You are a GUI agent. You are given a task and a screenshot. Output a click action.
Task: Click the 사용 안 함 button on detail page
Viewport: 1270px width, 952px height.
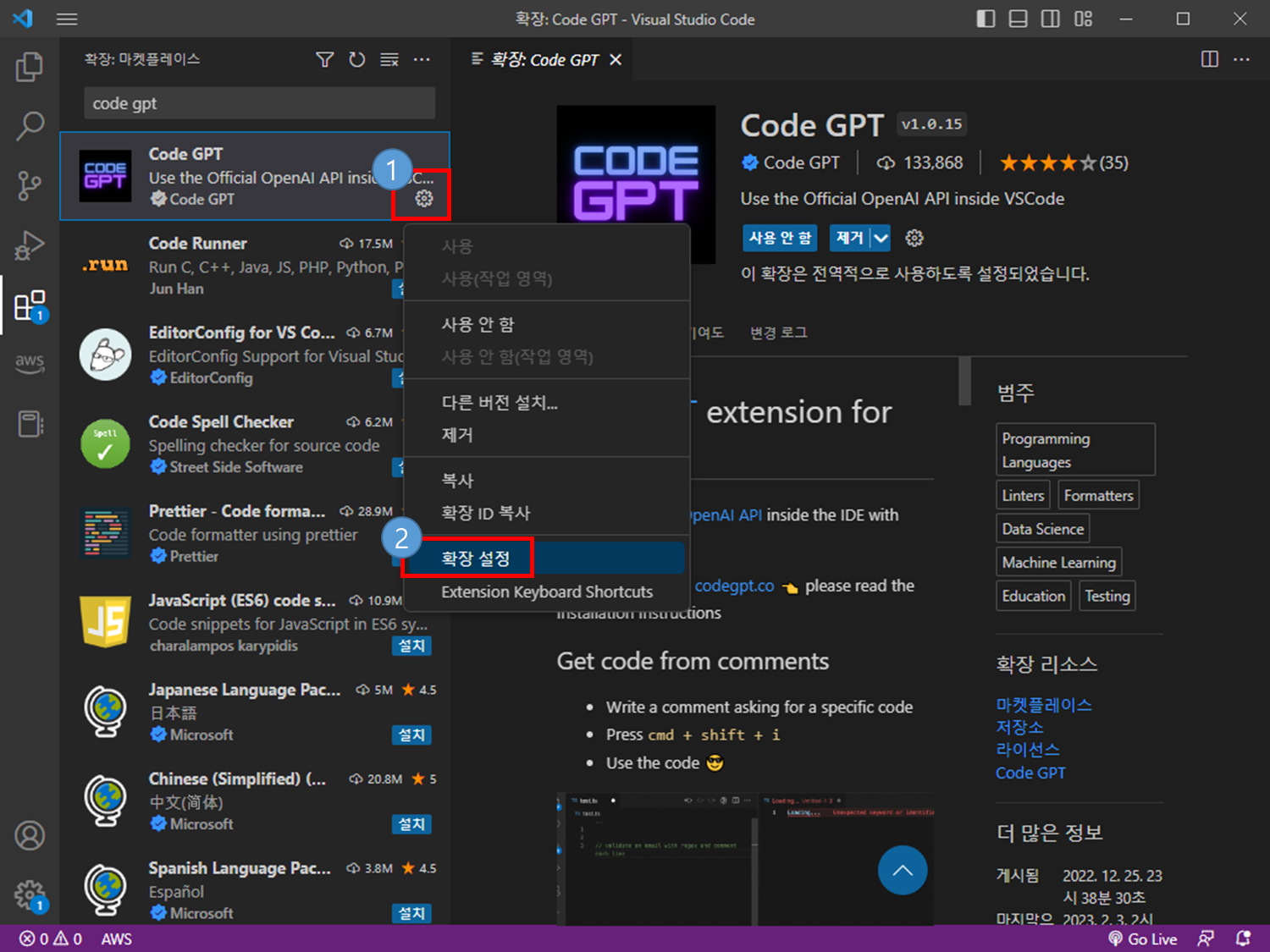[780, 238]
